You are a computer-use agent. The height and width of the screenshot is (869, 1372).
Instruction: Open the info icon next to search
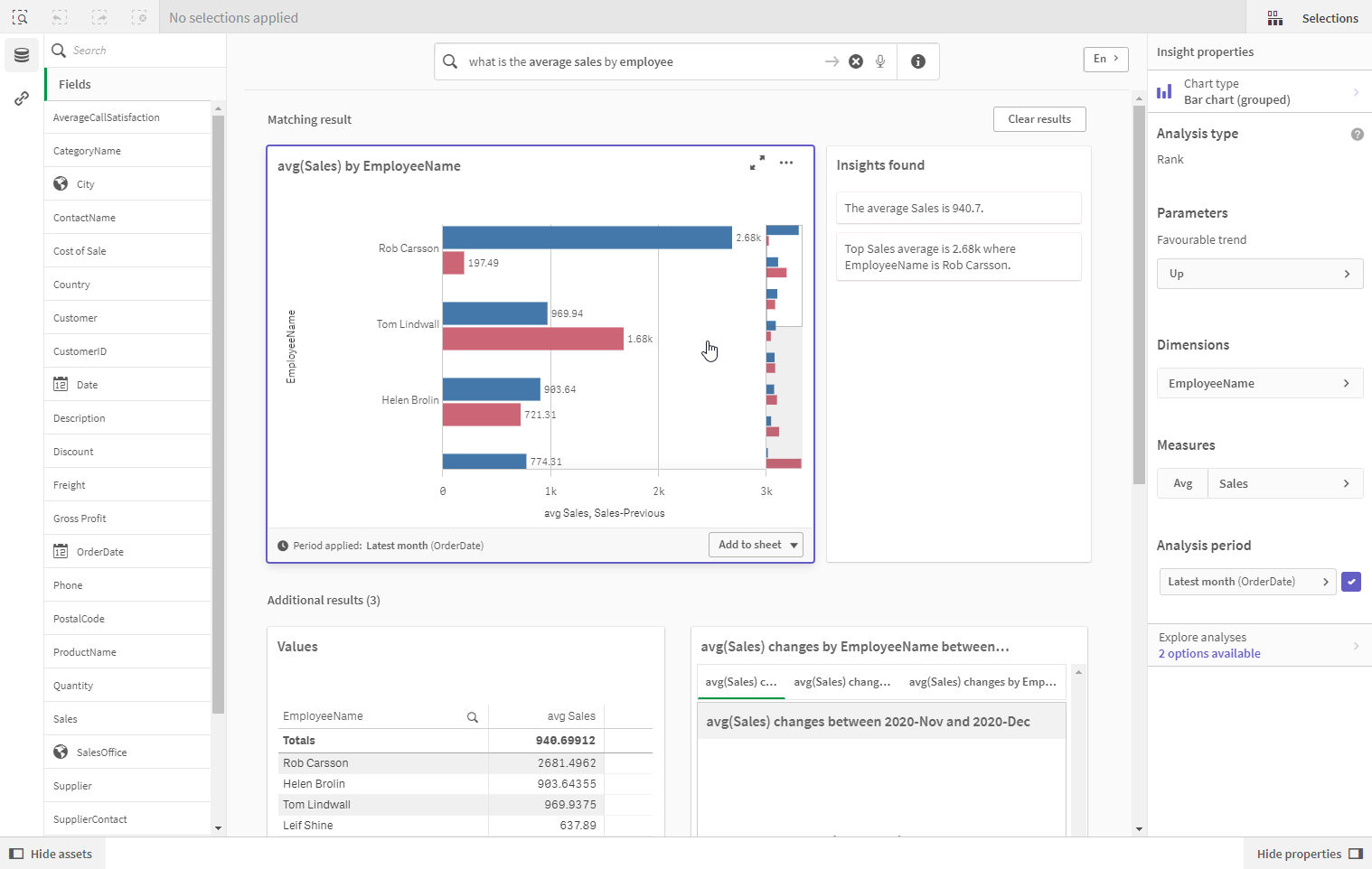tap(918, 61)
